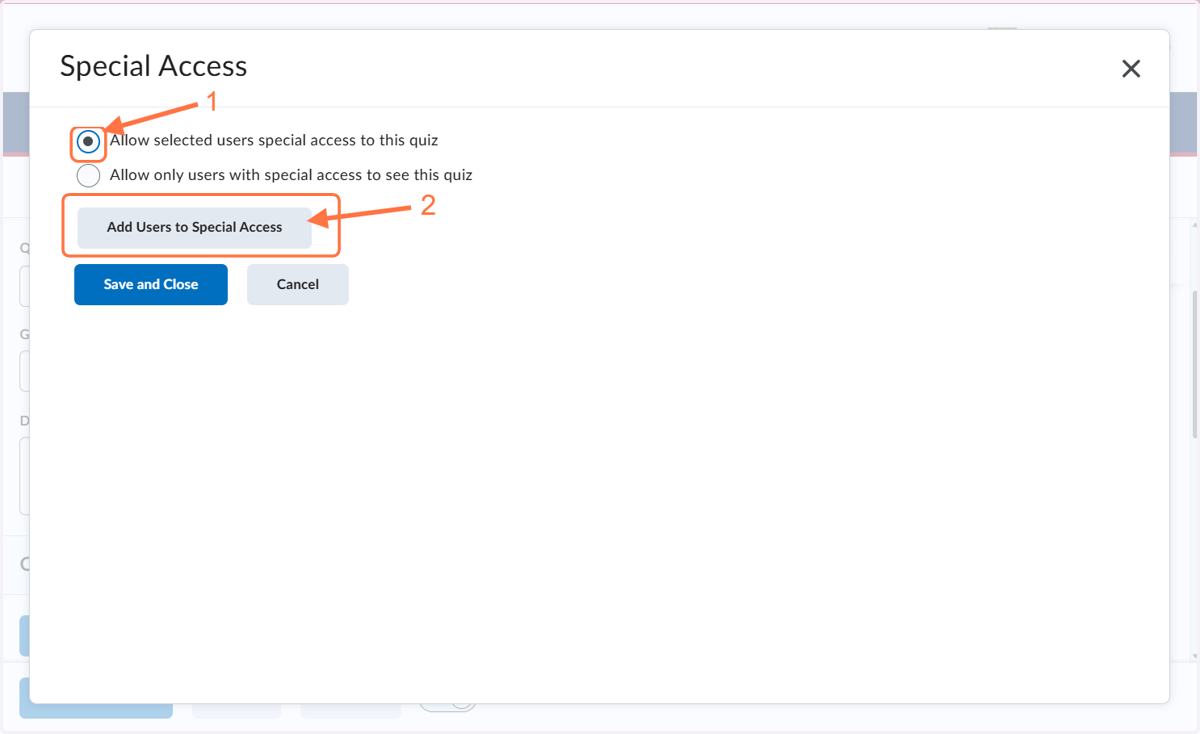Screen dimensions: 1200x734
Task: Cancel the Special Access dialog
Action: pyautogui.click(x=298, y=284)
